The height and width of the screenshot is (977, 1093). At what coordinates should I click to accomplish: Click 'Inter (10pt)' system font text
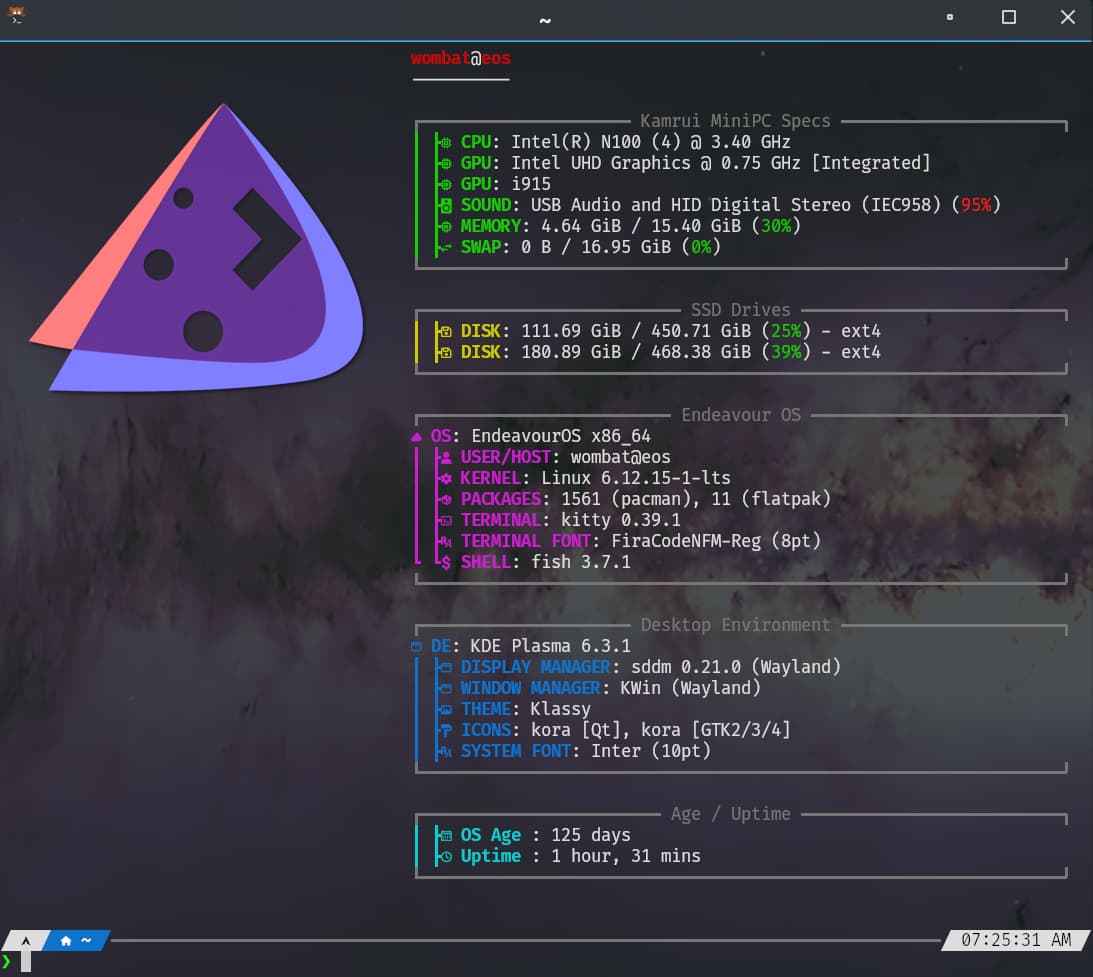(651, 751)
